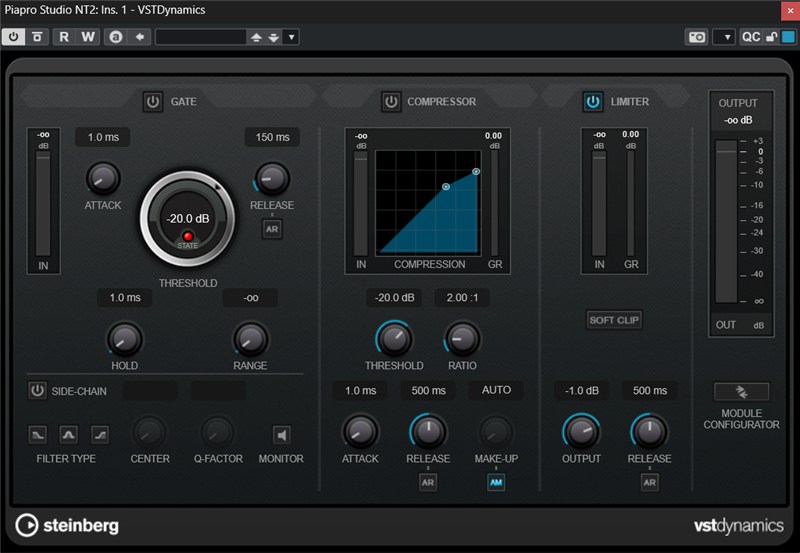Click compressor threshold value -20.0 dB
This screenshot has height=553, width=800.
click(x=394, y=297)
